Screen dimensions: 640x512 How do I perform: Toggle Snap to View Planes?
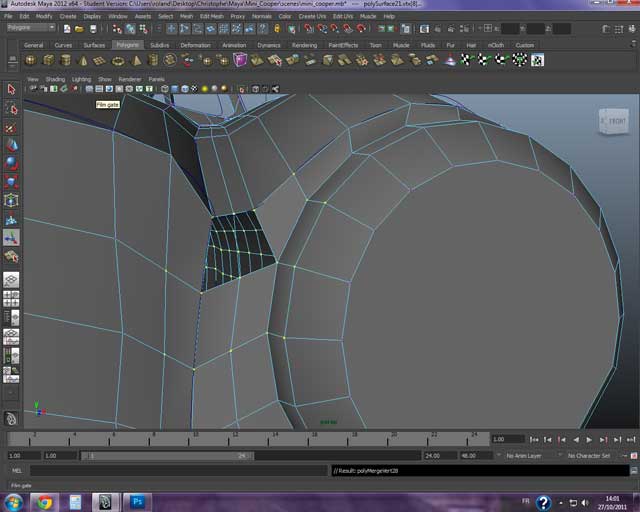click(348, 29)
